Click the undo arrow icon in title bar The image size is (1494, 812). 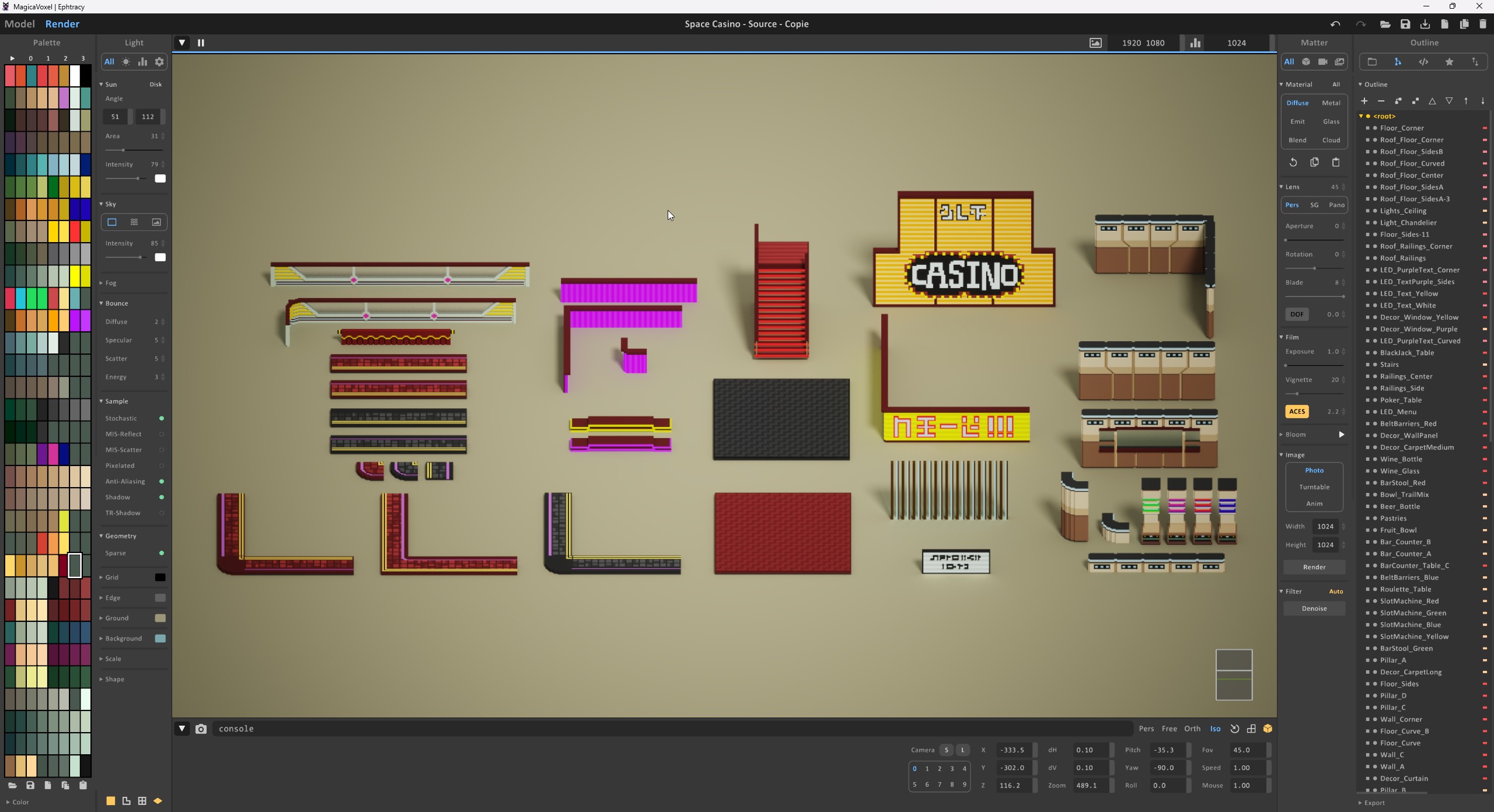click(1335, 24)
